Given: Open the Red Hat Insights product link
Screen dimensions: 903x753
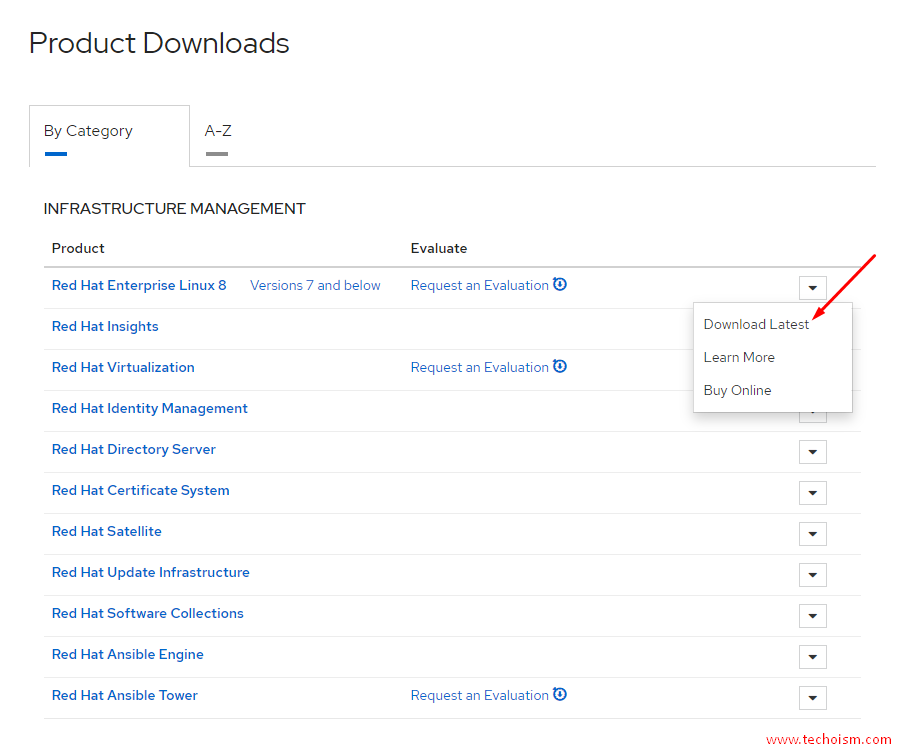Looking at the screenshot, I should (x=105, y=326).
